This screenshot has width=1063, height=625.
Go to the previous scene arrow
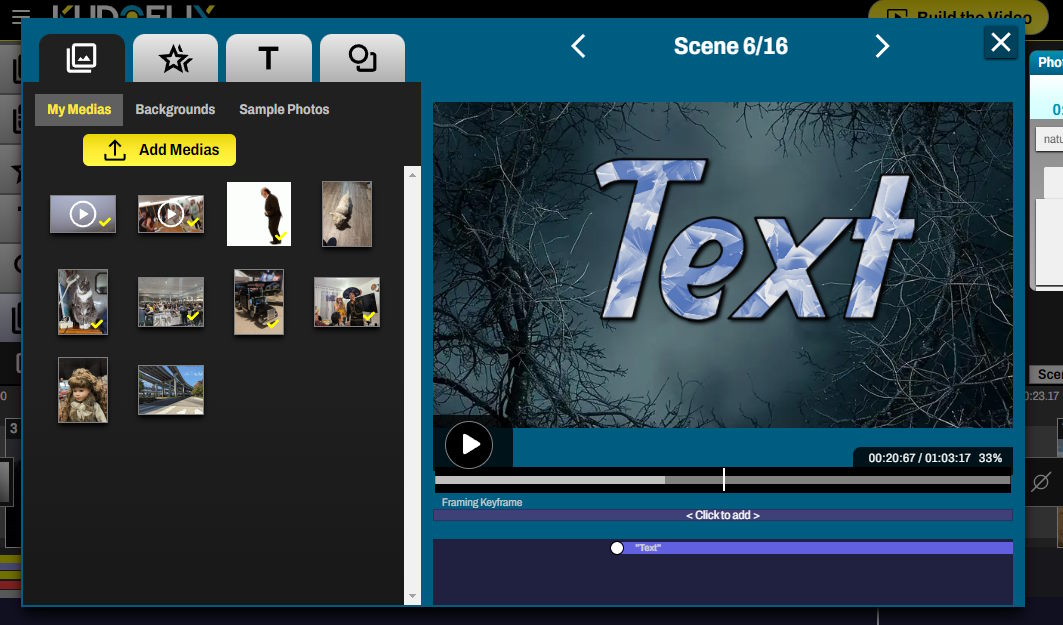(578, 46)
